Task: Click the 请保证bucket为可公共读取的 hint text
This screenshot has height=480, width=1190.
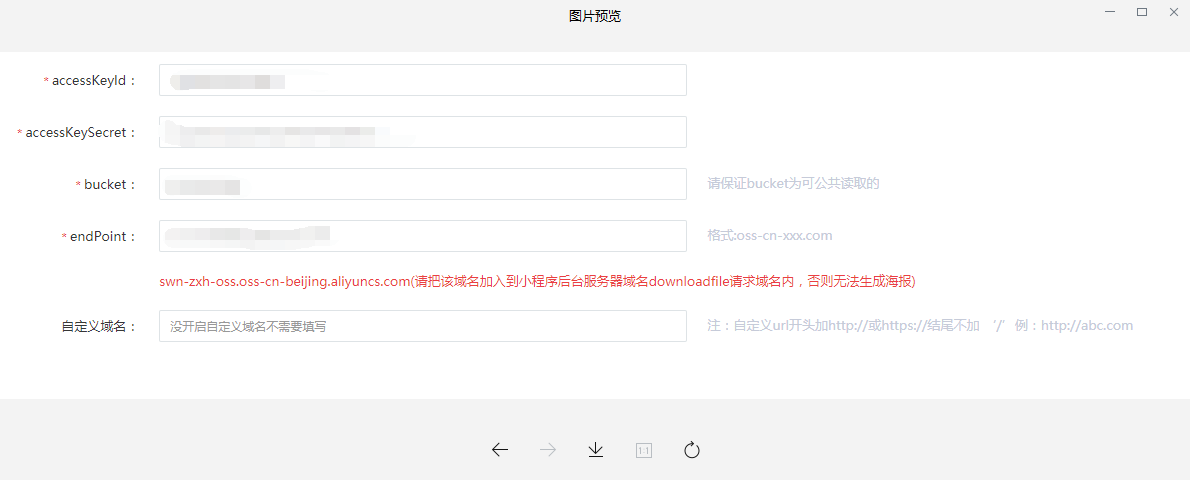Action: coord(793,184)
